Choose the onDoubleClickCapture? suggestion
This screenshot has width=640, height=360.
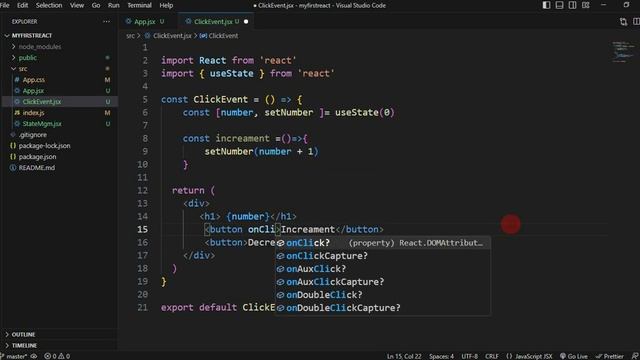tap(383, 308)
